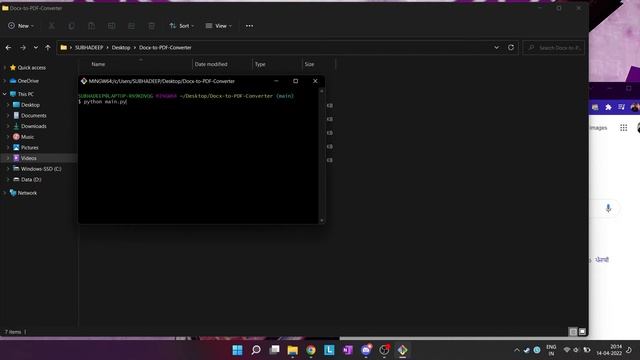
Task: Select Downloads under This PC
Action: (x=33, y=126)
